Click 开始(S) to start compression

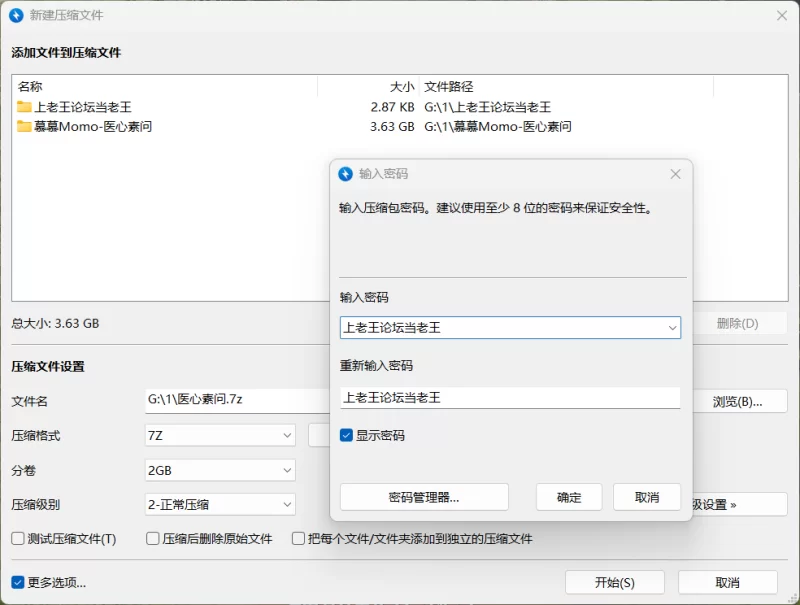(614, 582)
